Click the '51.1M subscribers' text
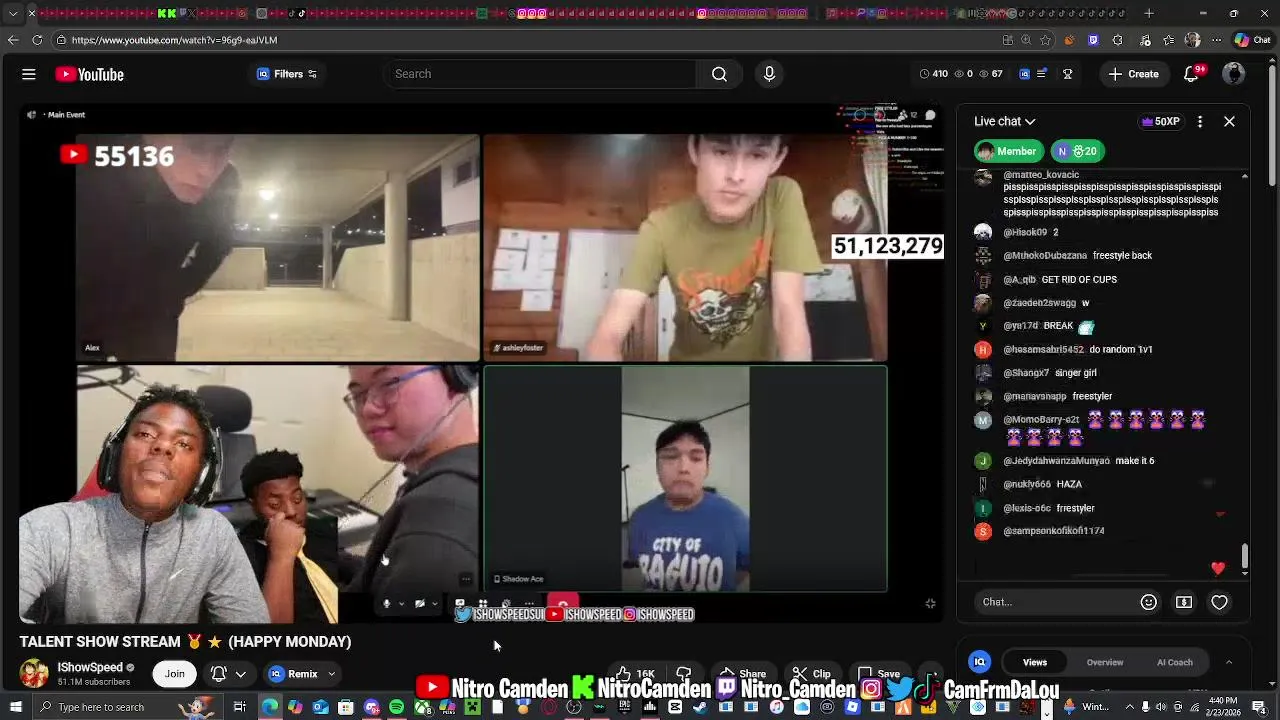This screenshot has height=720, width=1280. (x=93, y=682)
